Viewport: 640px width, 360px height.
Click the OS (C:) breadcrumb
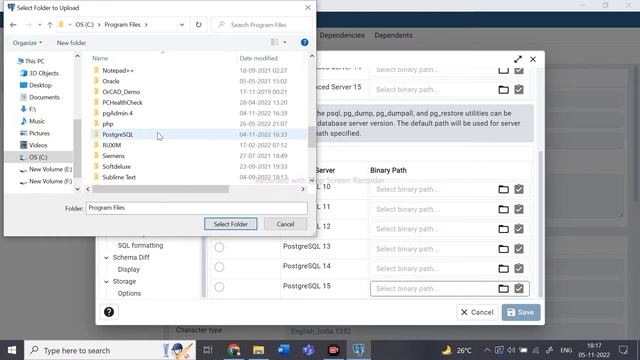coord(84,25)
